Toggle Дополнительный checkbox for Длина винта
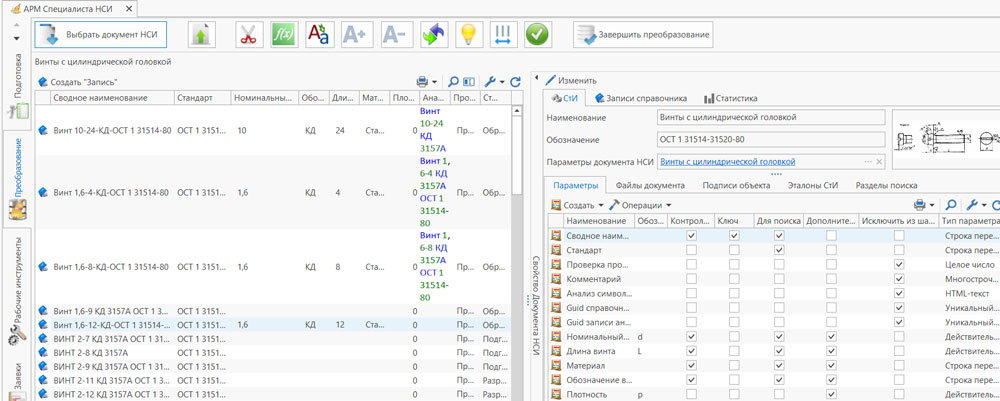 click(831, 351)
